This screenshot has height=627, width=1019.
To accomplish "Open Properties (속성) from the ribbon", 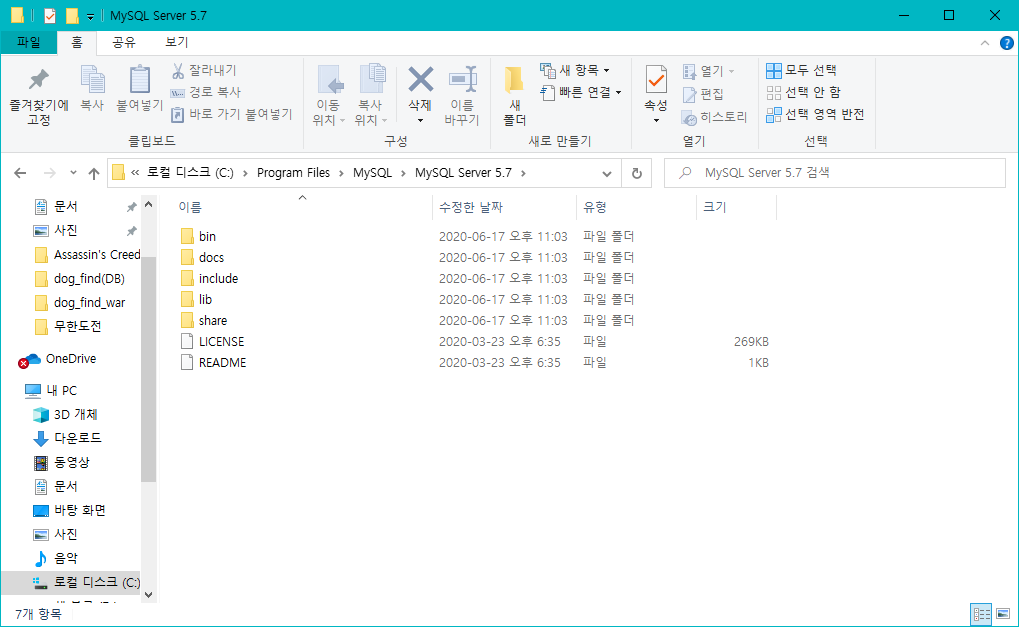I will coord(656,96).
